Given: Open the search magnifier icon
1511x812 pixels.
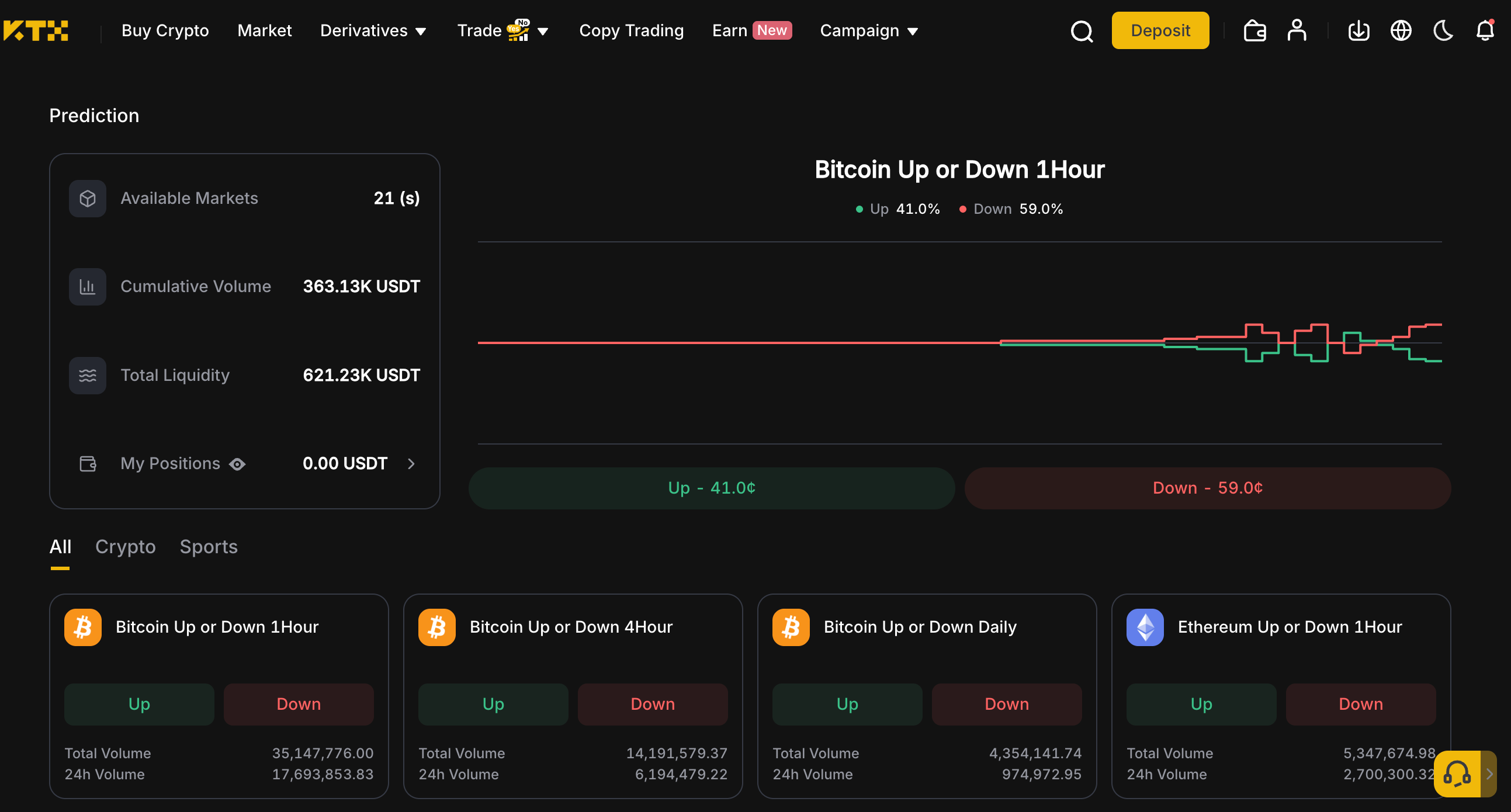Looking at the screenshot, I should tap(1082, 31).
